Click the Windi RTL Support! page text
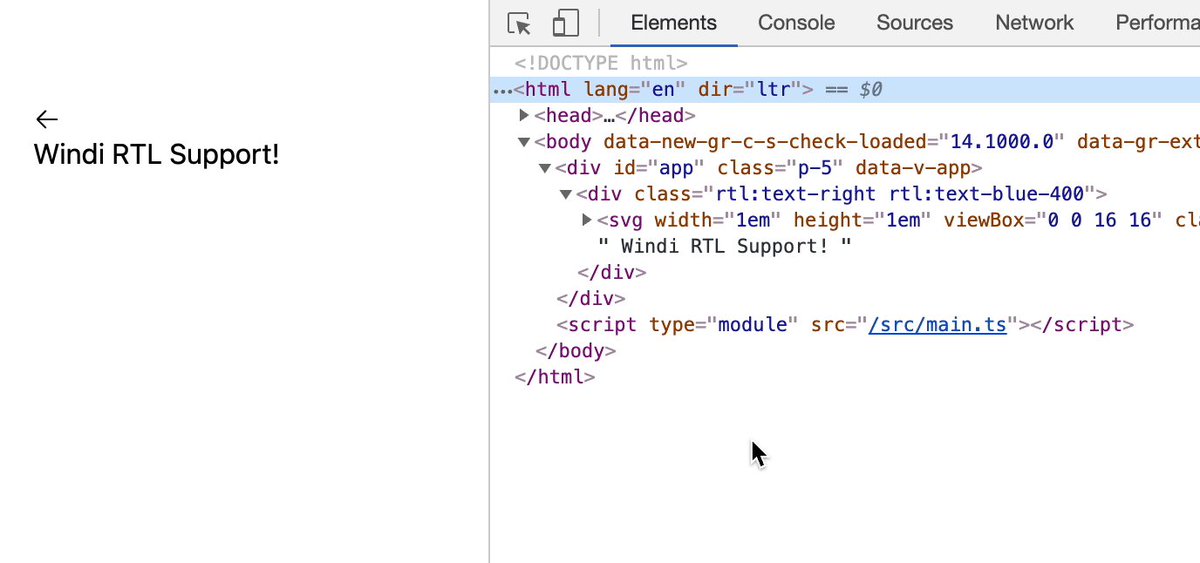Screen dimensions: 1200x563 [157, 155]
